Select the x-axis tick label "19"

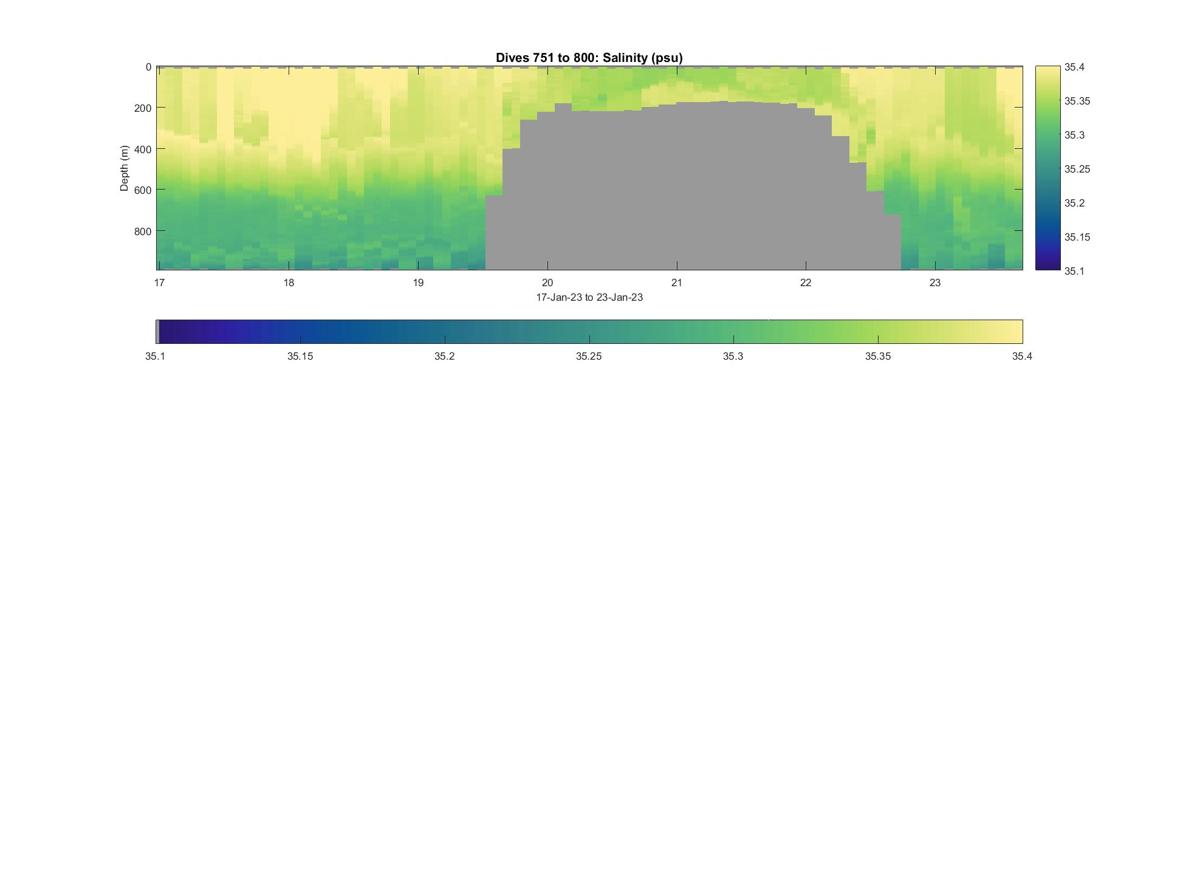click(x=418, y=283)
